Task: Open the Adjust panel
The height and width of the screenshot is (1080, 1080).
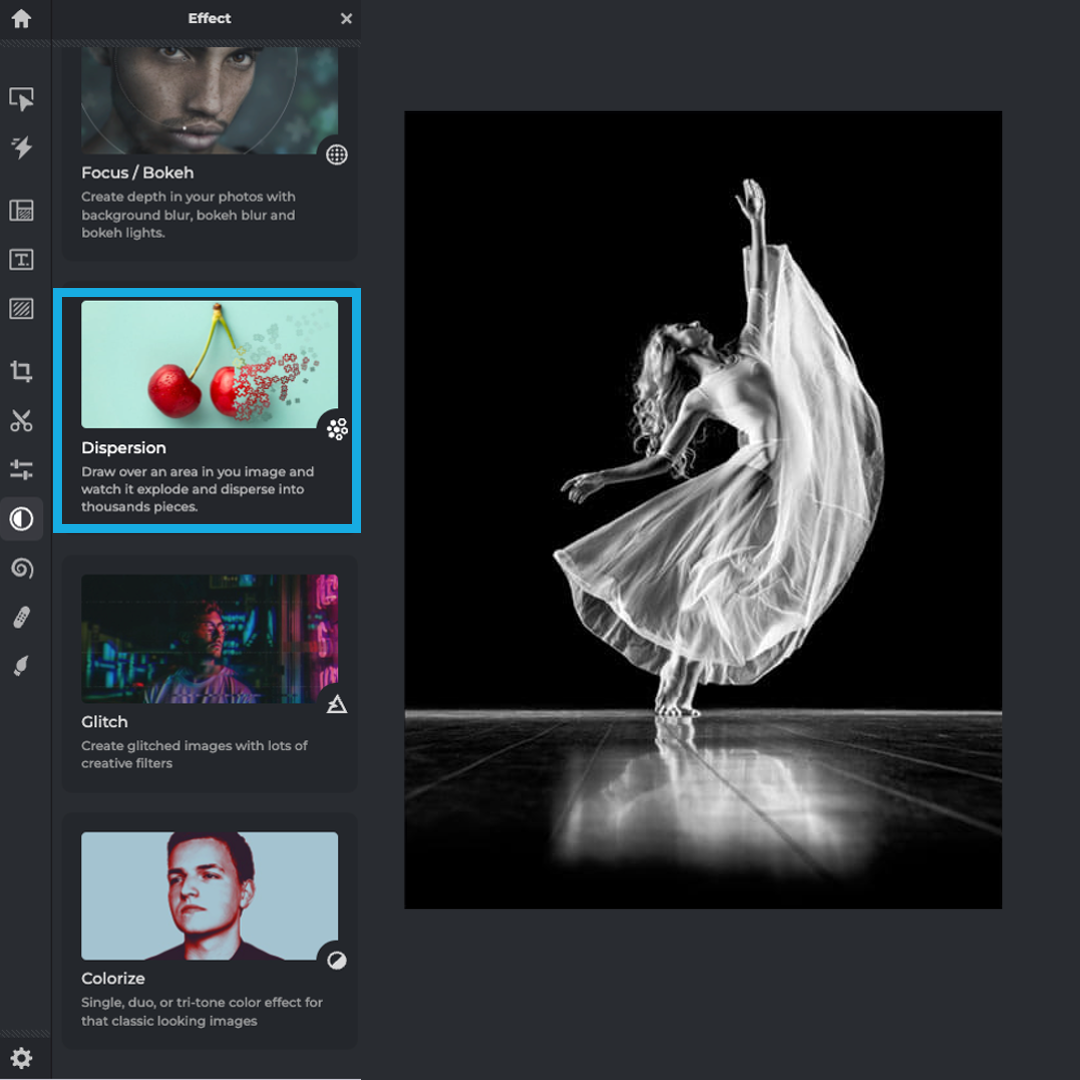Action: [22, 467]
